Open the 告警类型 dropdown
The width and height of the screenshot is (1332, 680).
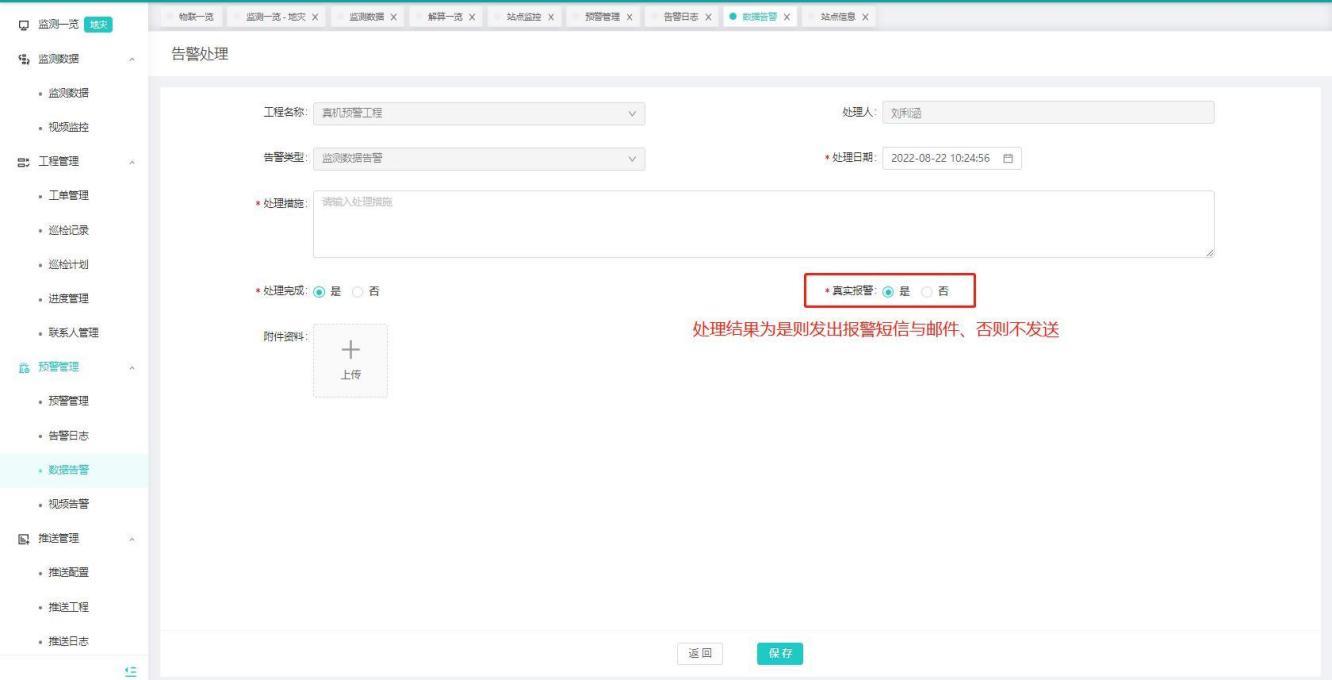(x=479, y=159)
